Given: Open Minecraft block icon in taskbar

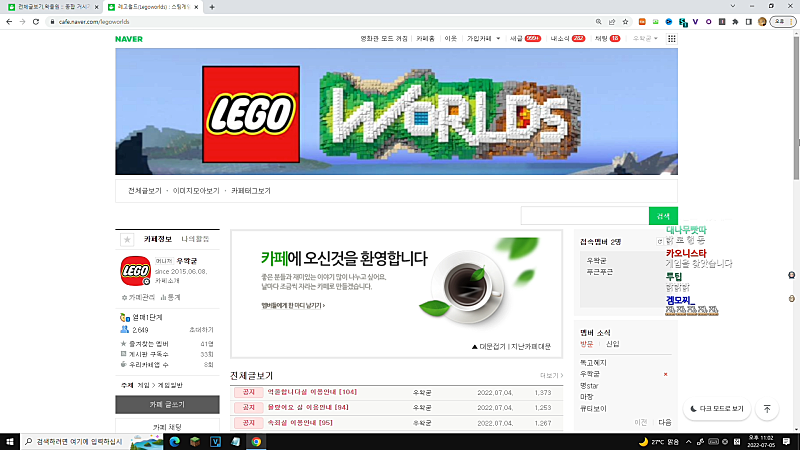Looking at the screenshot, I should [x=195, y=441].
